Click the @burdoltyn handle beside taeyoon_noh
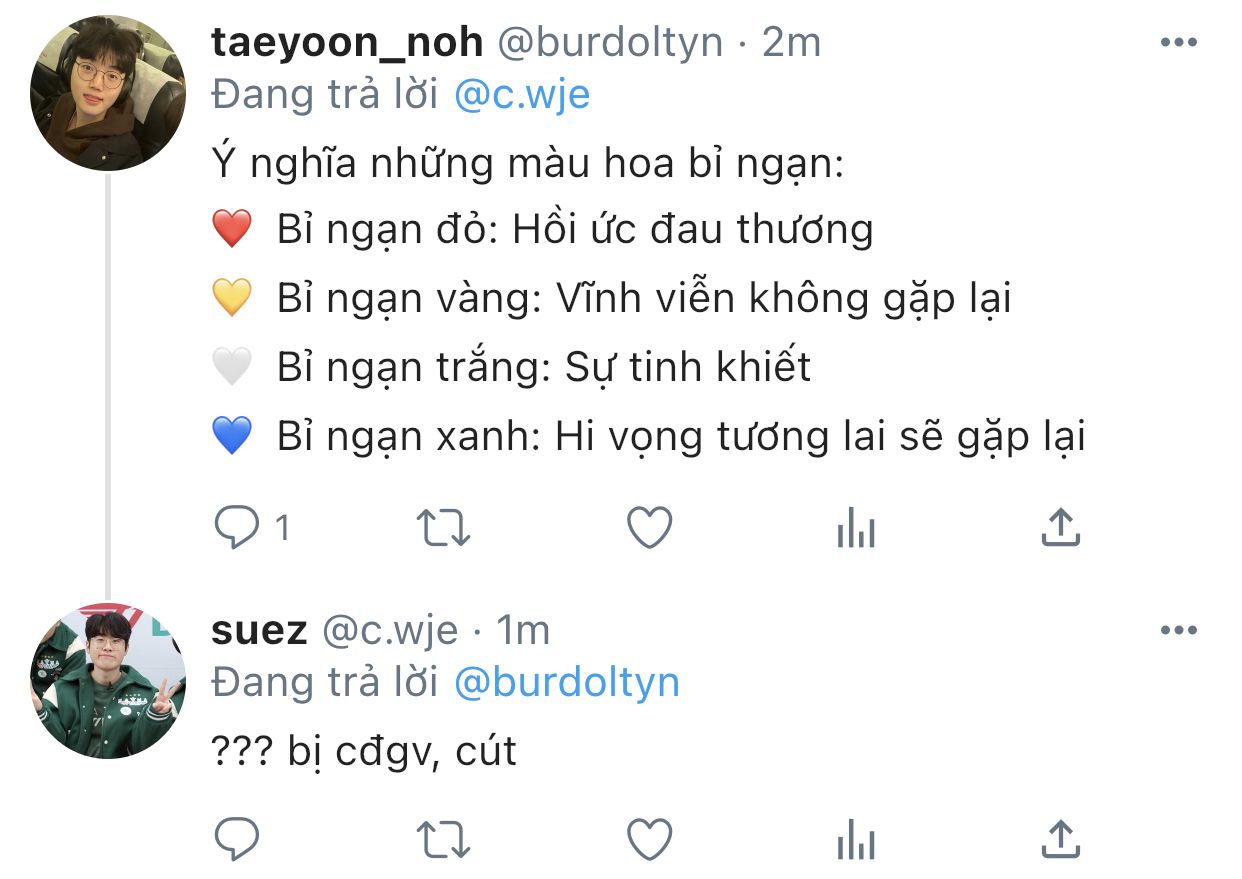1242x879 pixels. click(610, 42)
